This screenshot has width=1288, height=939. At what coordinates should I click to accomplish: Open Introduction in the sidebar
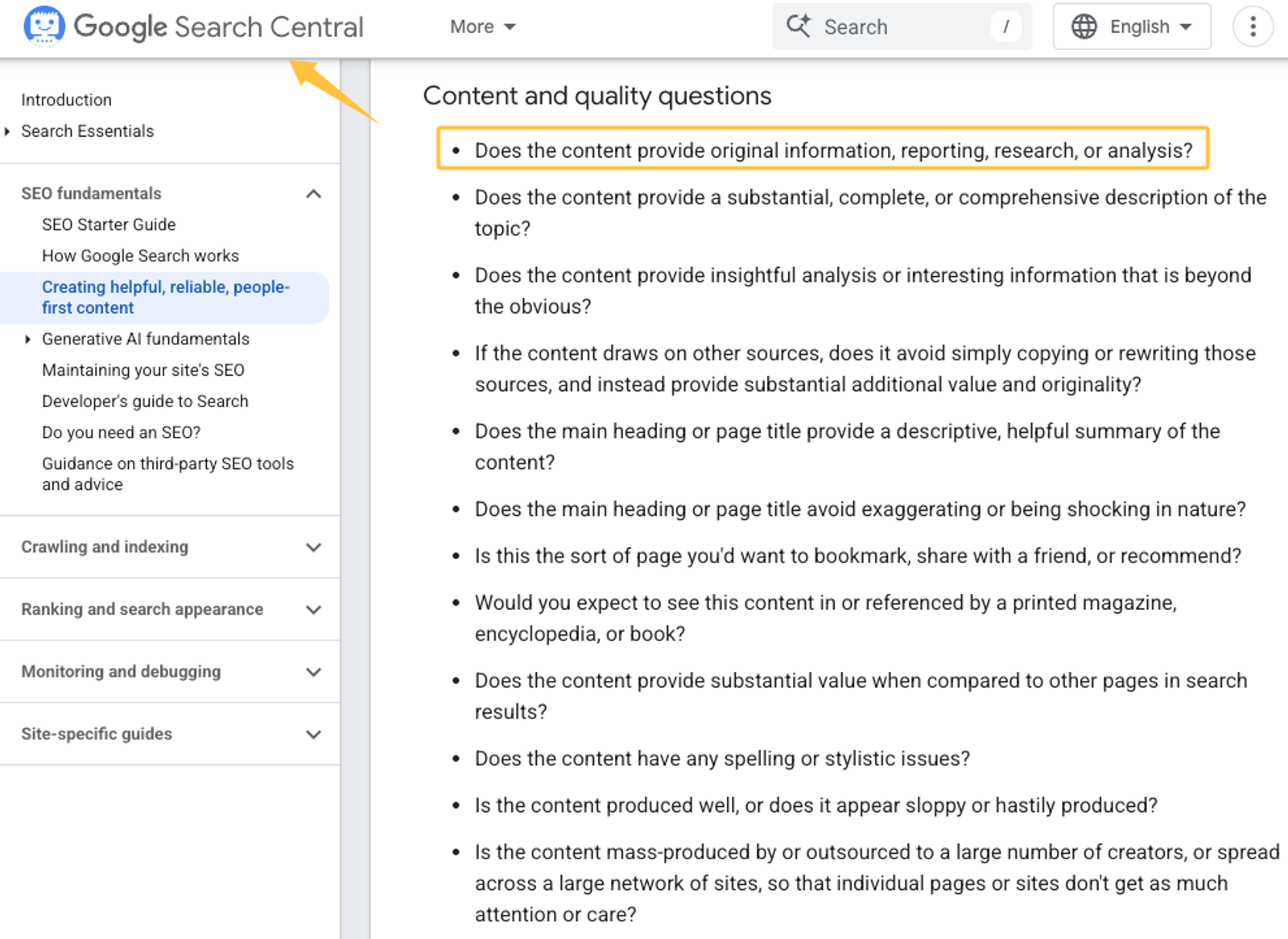(66, 100)
